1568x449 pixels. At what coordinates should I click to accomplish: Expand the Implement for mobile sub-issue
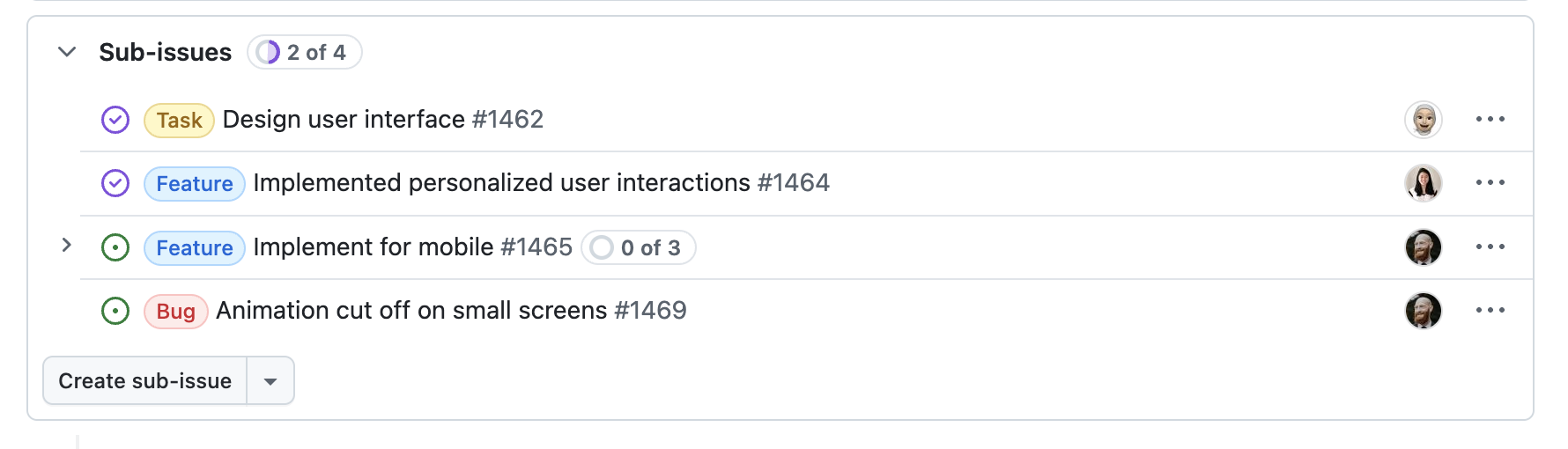point(67,246)
